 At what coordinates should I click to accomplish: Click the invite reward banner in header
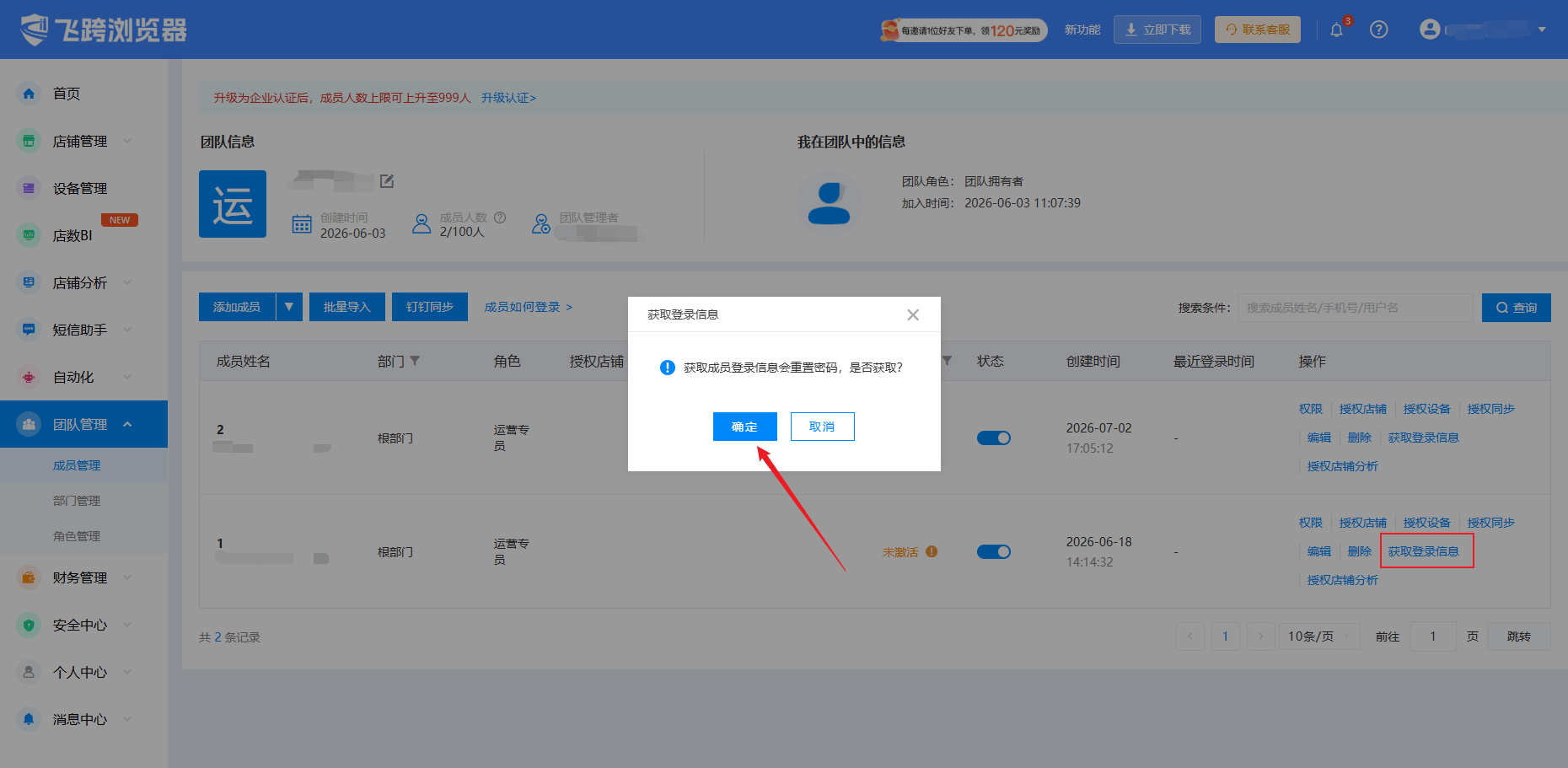pos(964,30)
